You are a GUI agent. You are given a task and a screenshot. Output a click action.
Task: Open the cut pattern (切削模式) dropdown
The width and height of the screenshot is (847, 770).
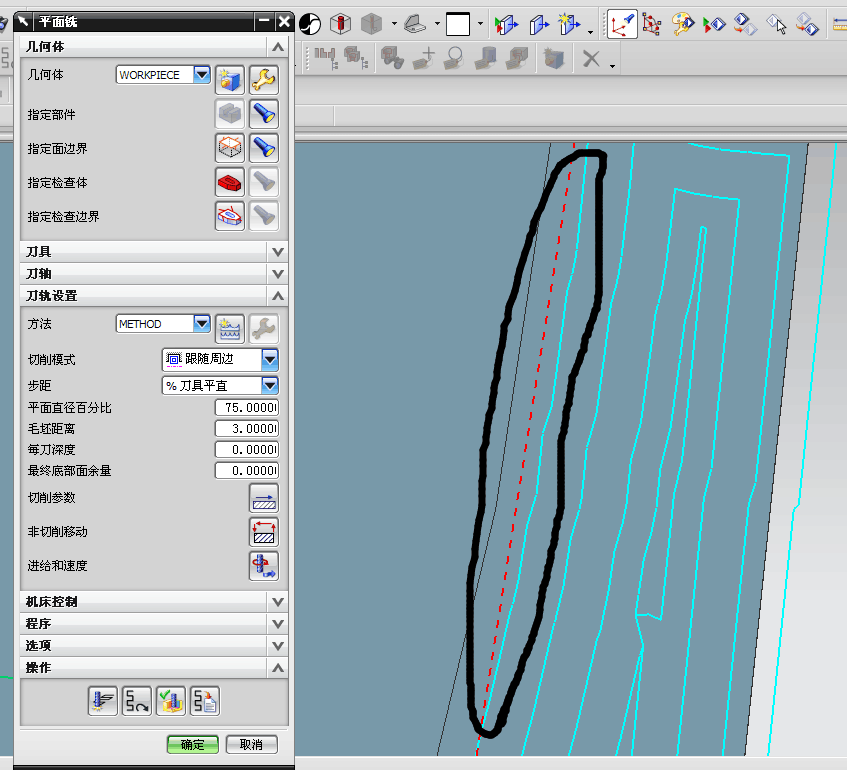click(270, 359)
